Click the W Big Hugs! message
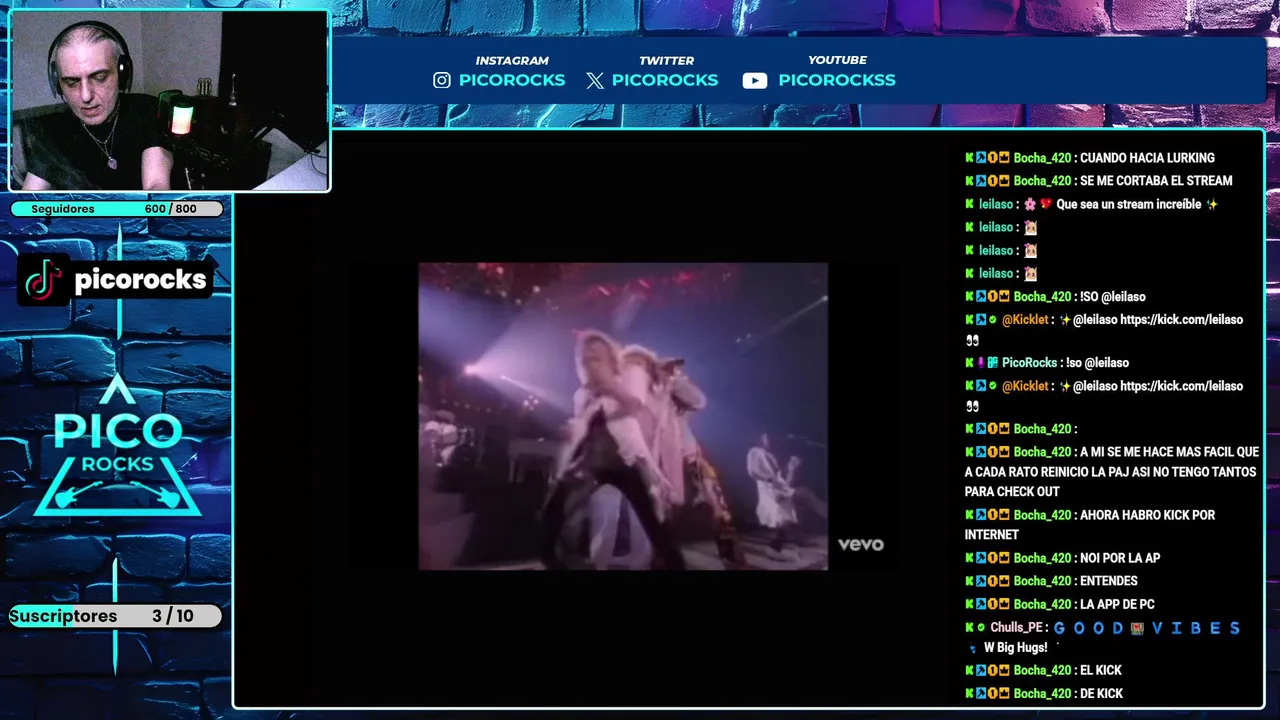The width and height of the screenshot is (1280, 720). tap(1016, 648)
